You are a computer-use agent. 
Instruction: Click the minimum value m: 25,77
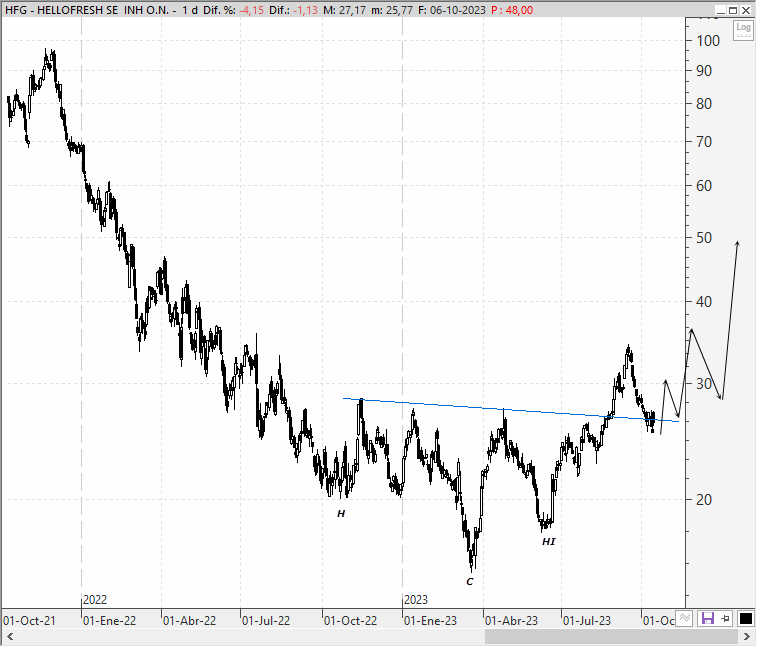click(392, 10)
